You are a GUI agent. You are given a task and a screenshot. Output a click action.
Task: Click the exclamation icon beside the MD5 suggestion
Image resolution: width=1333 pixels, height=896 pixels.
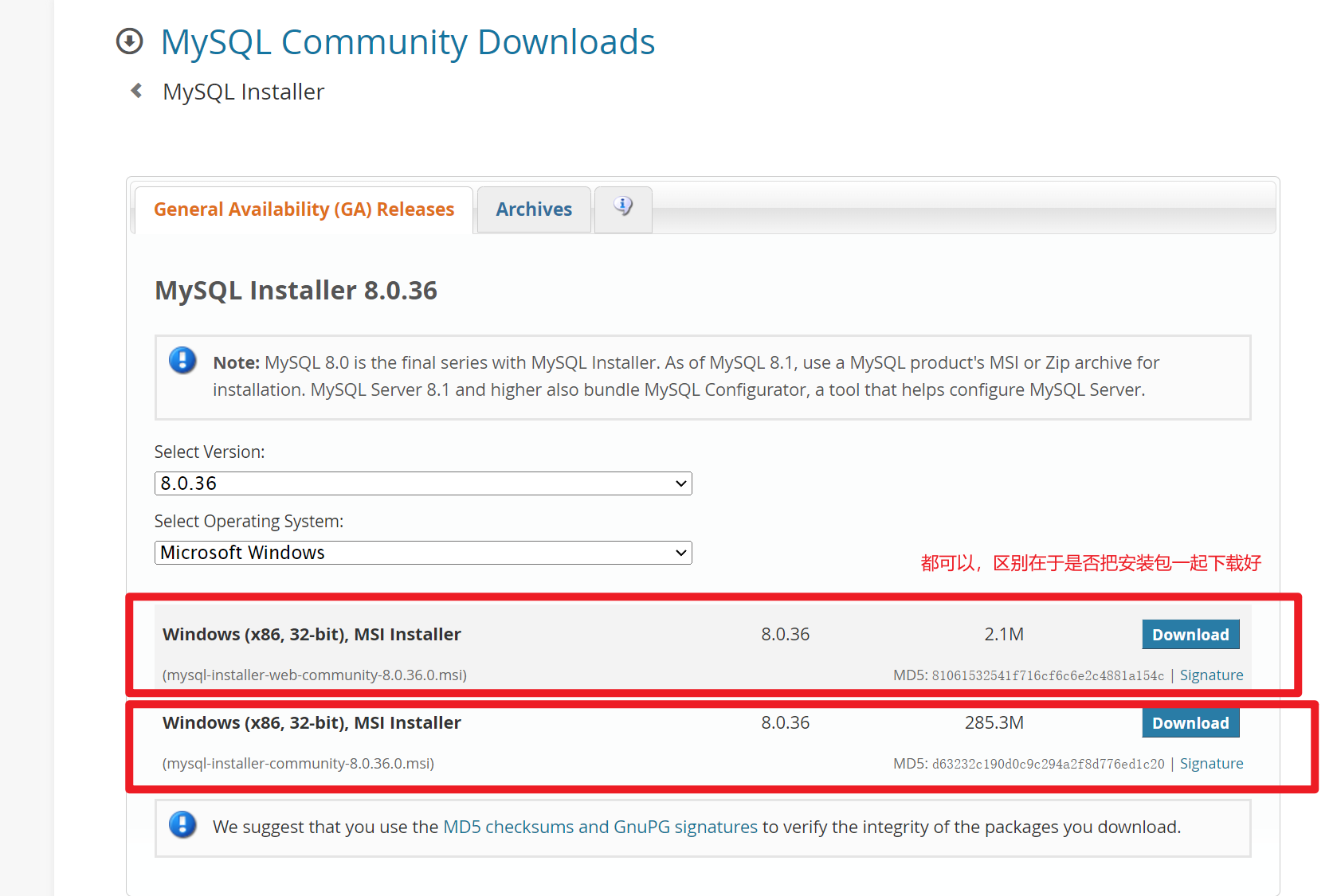pos(182,825)
